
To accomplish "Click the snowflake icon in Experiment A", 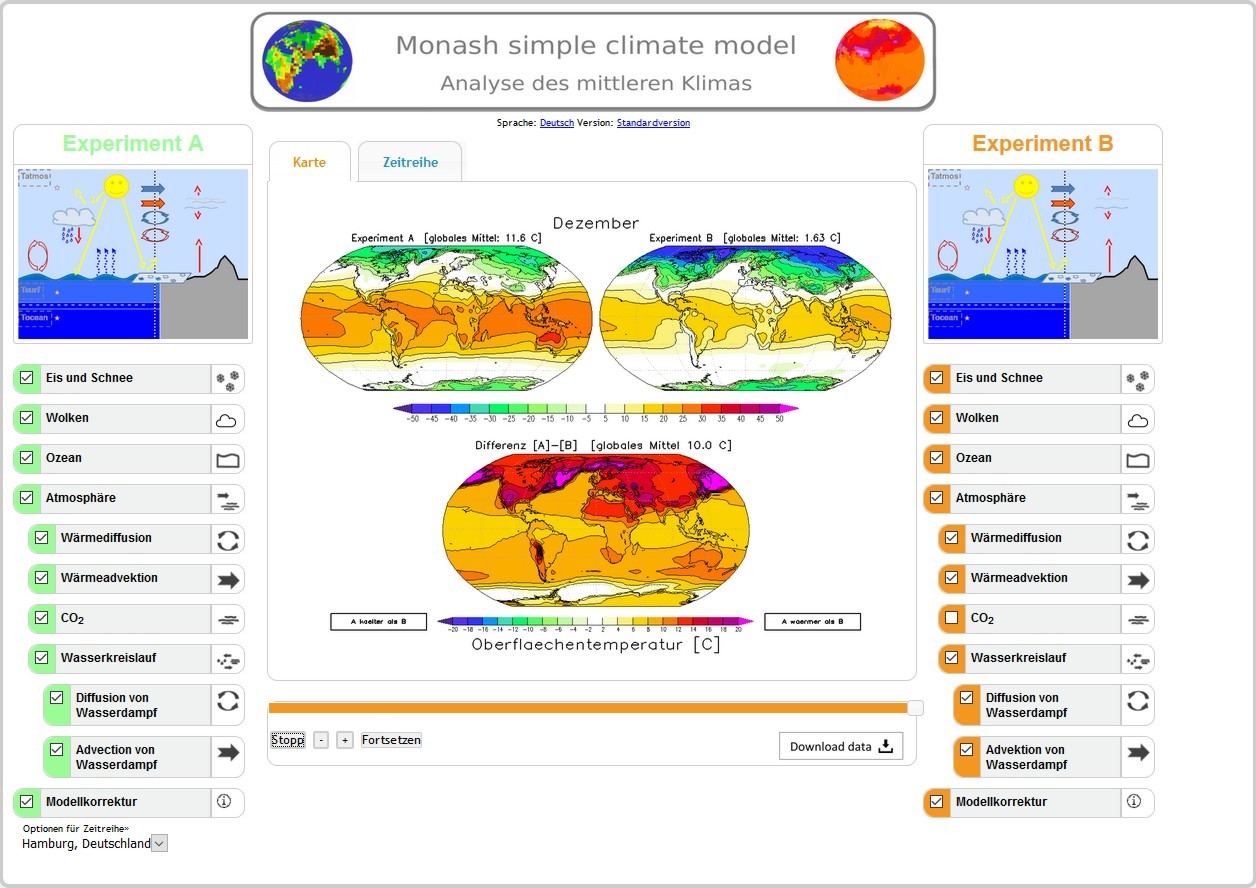I will (x=228, y=379).
